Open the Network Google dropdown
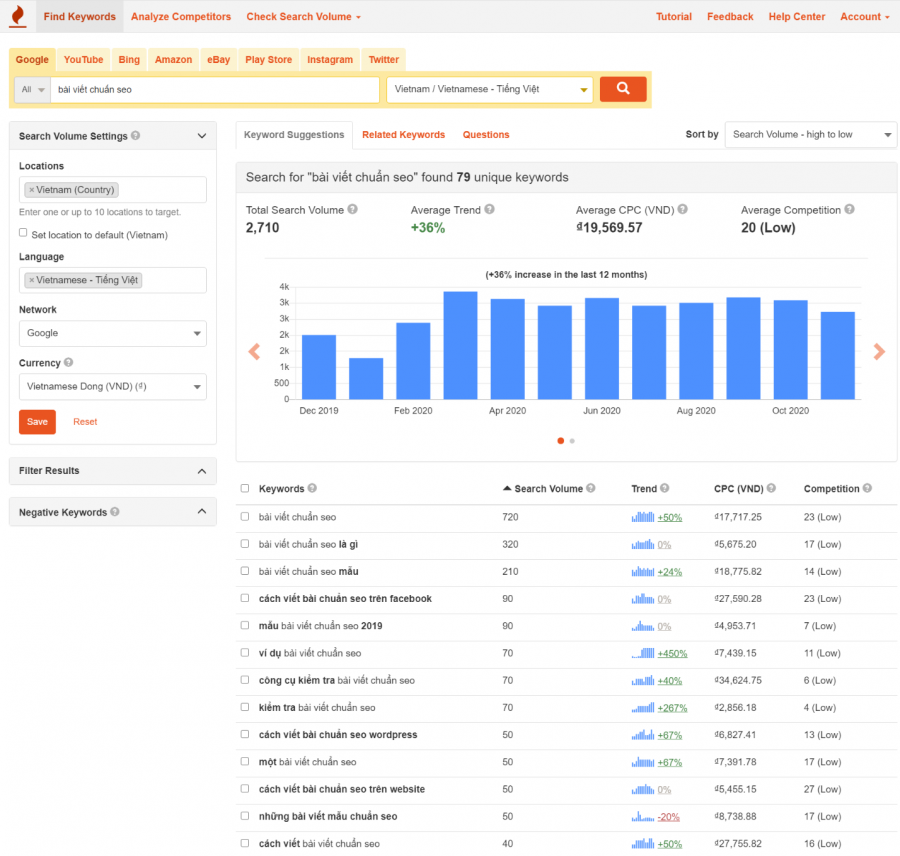This screenshot has width=900, height=856. 112,333
